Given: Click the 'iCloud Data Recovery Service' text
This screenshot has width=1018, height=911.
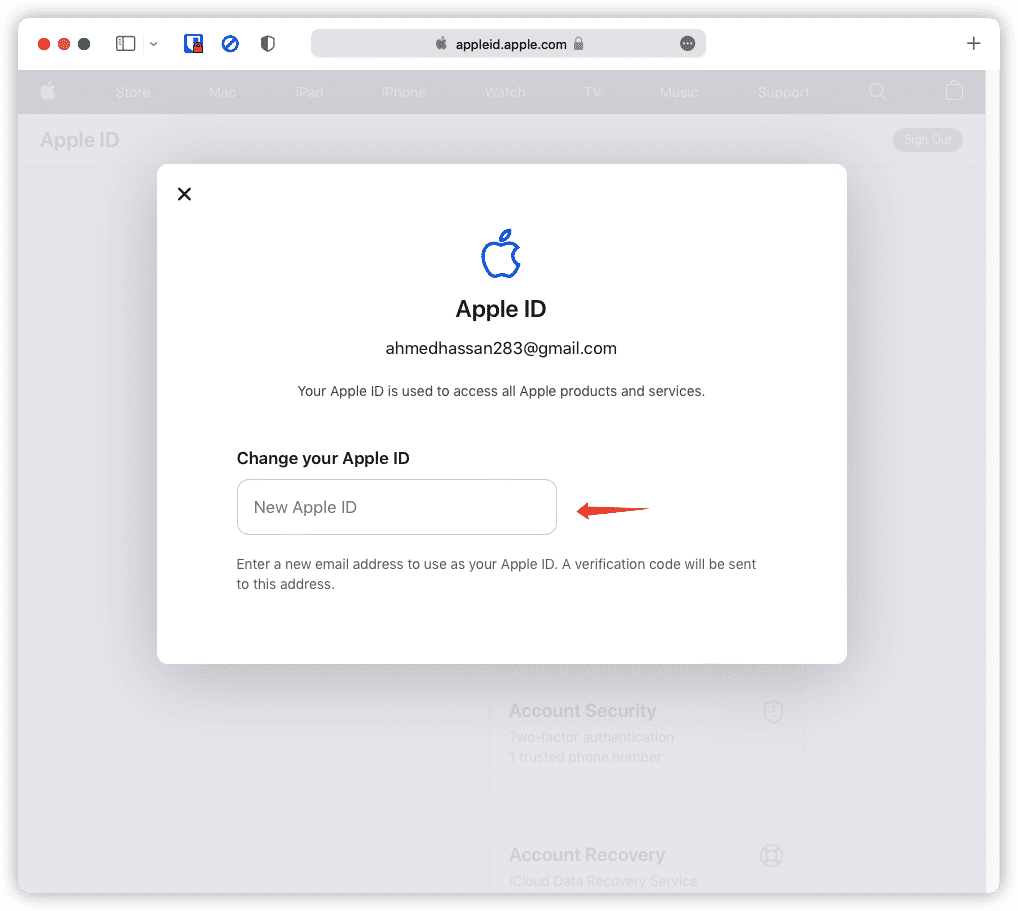Looking at the screenshot, I should (603, 881).
